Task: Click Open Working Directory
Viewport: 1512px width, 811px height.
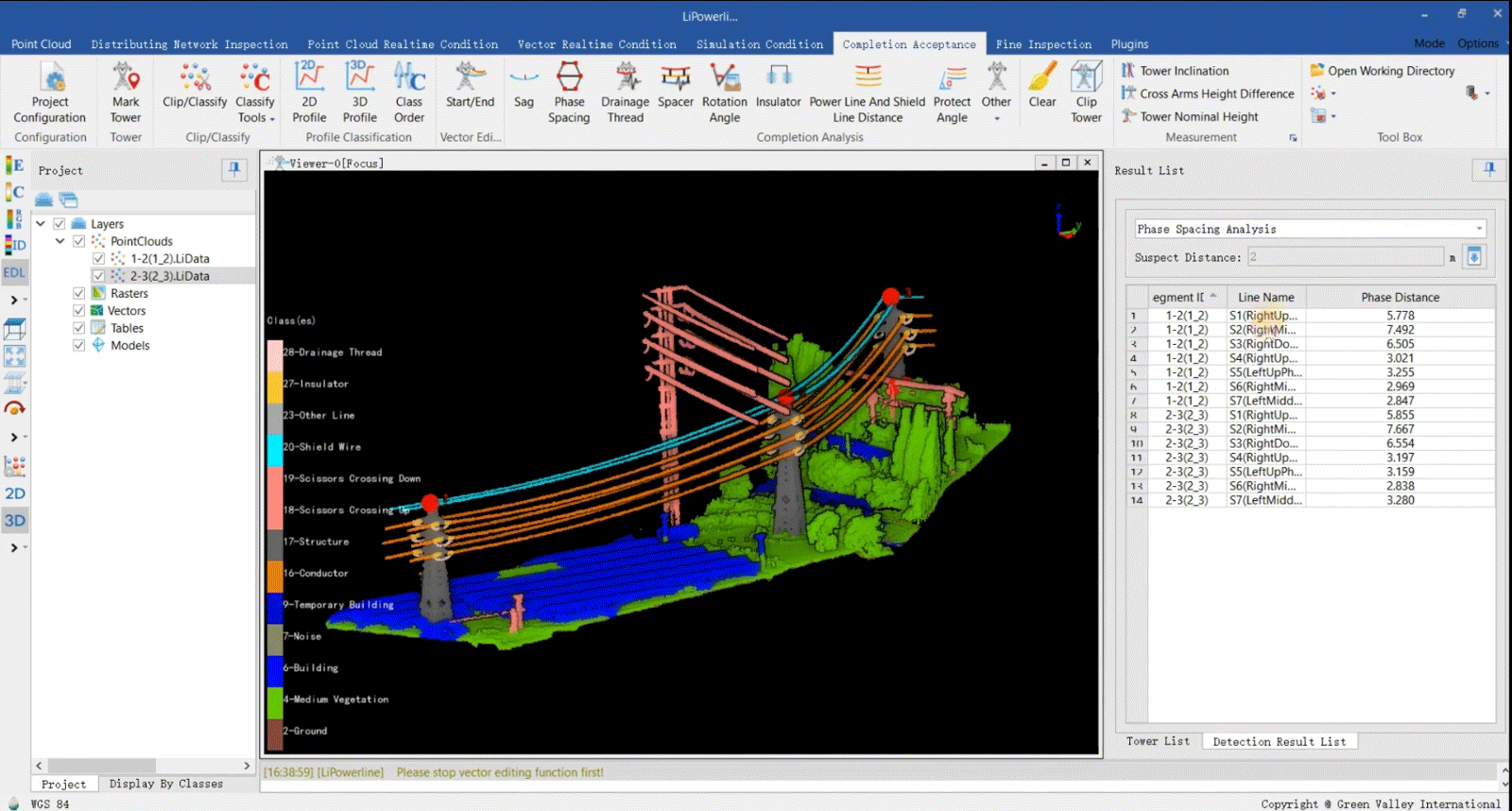Action: [x=1382, y=71]
